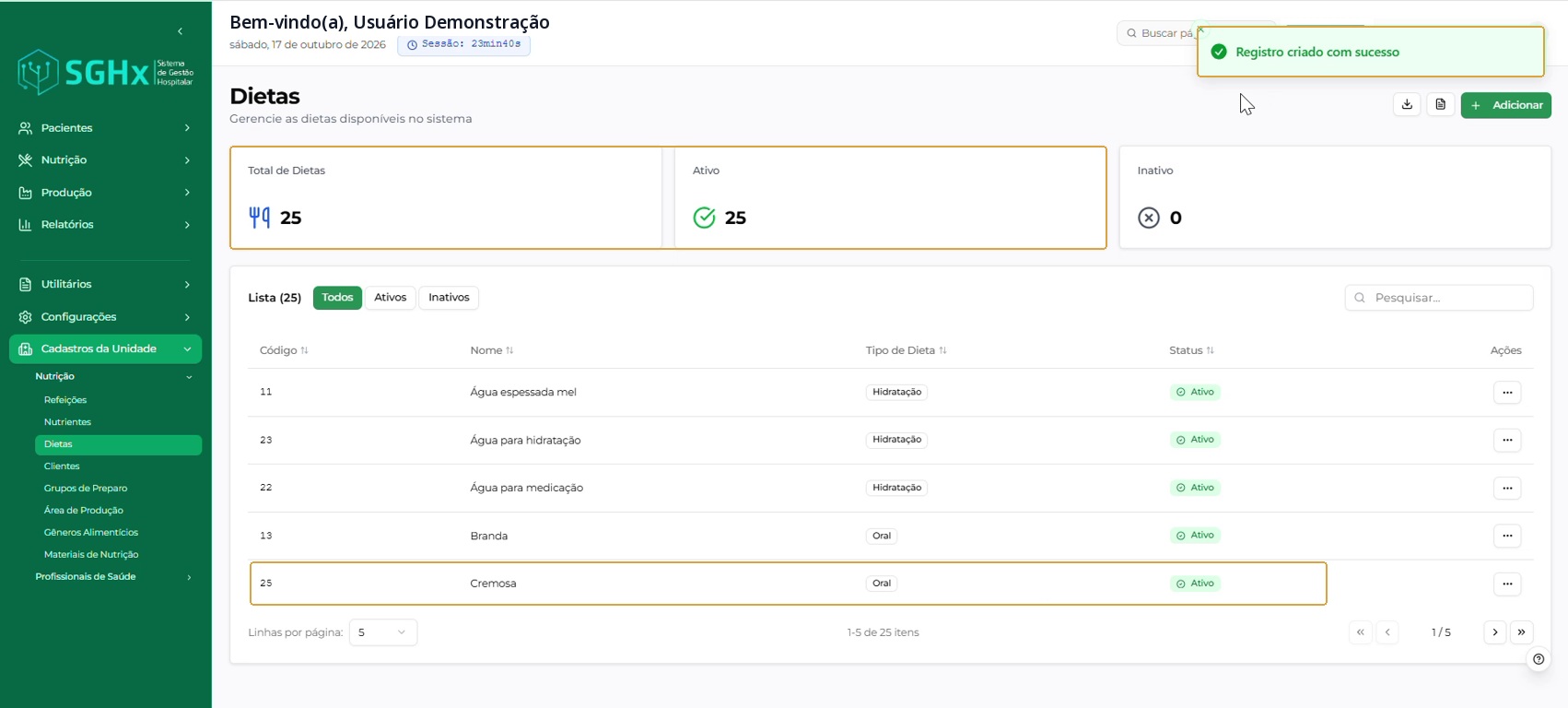Screen dimensions: 1568x708
Task: Click the download icon button beside Adicionar
Action: (1407, 105)
